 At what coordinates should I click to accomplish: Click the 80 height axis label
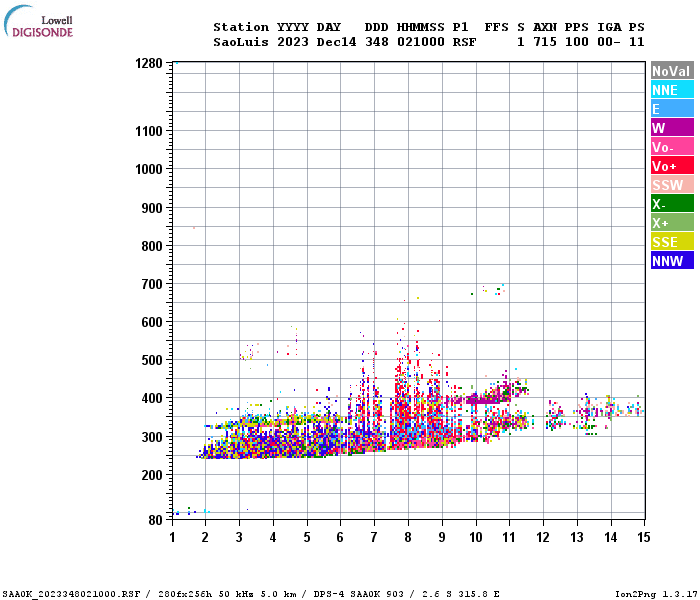[155, 520]
